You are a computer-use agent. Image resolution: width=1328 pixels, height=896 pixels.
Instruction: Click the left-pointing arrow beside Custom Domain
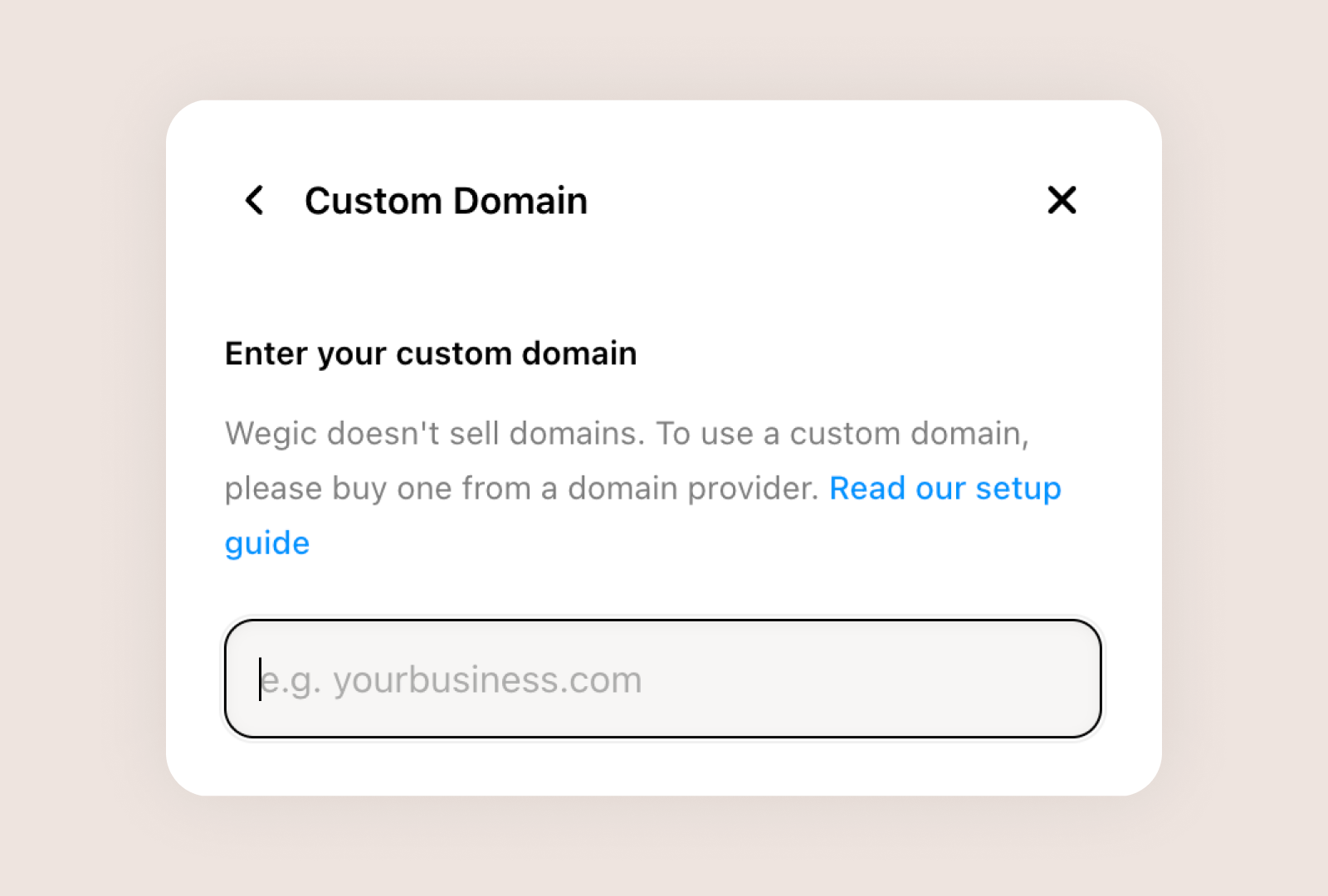(253, 200)
